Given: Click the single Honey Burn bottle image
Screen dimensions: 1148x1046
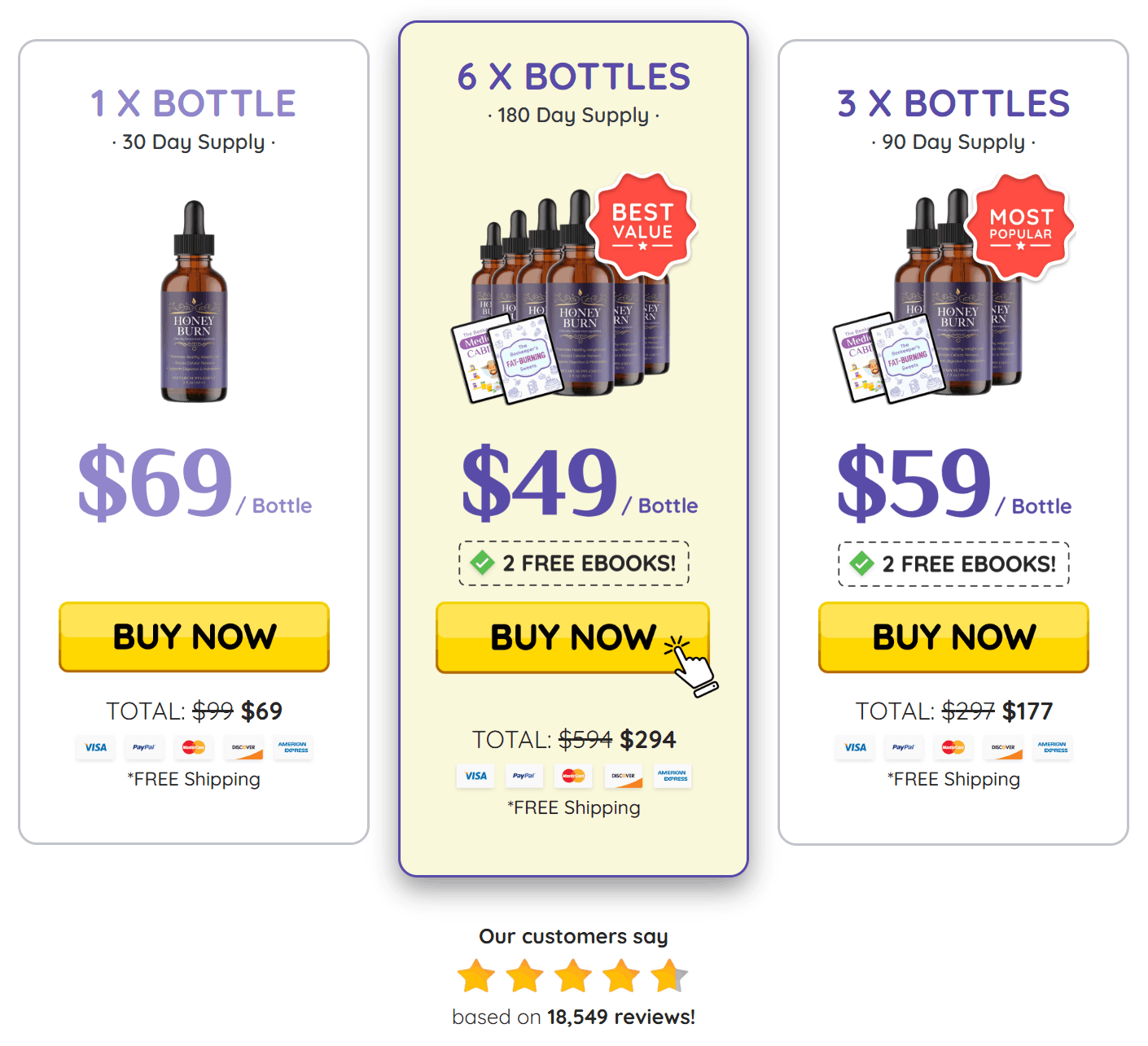Looking at the screenshot, I should tap(194, 301).
